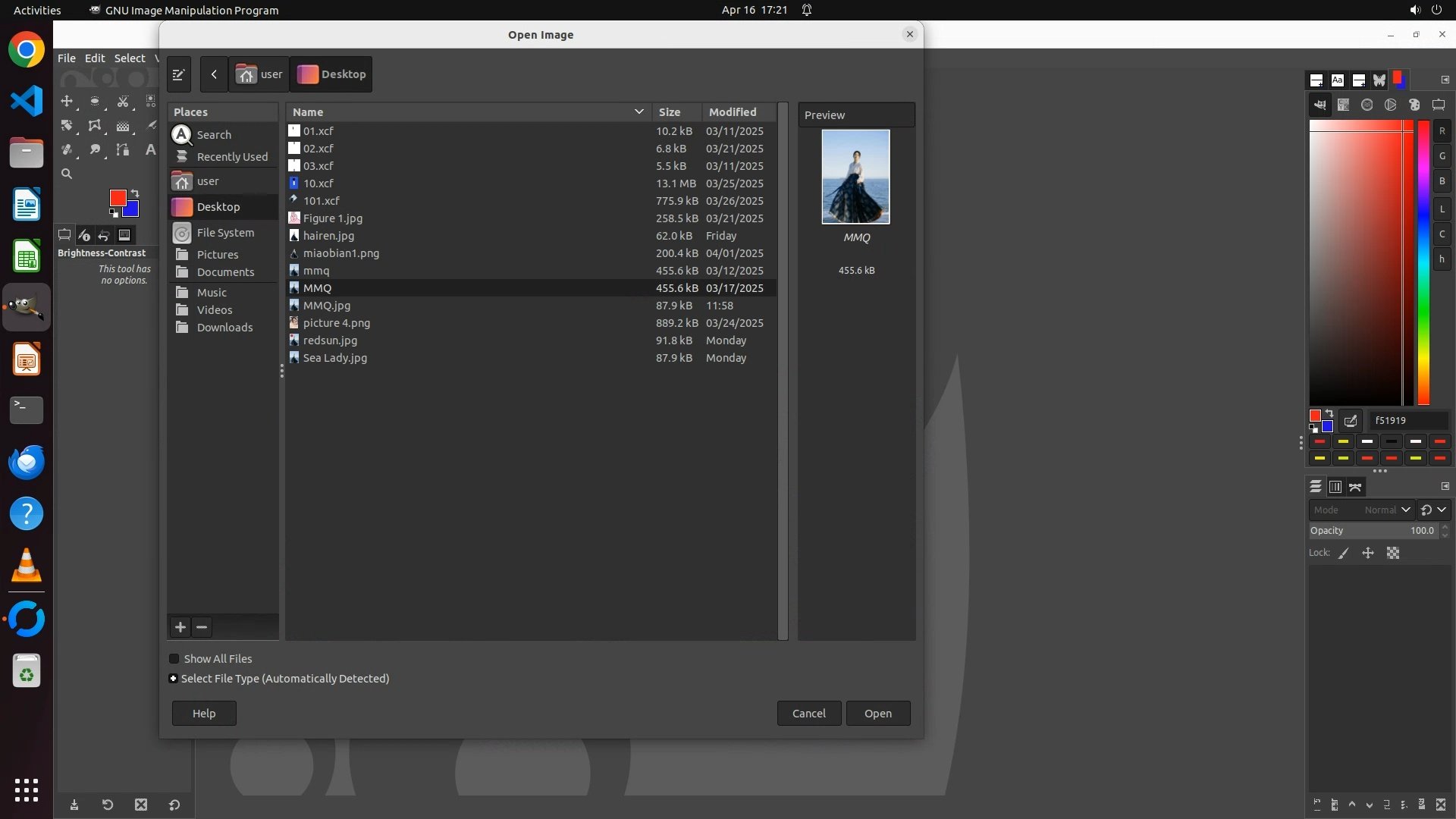The height and width of the screenshot is (819, 1456).
Task: Select the Heal tool icon
Action: coord(67,150)
